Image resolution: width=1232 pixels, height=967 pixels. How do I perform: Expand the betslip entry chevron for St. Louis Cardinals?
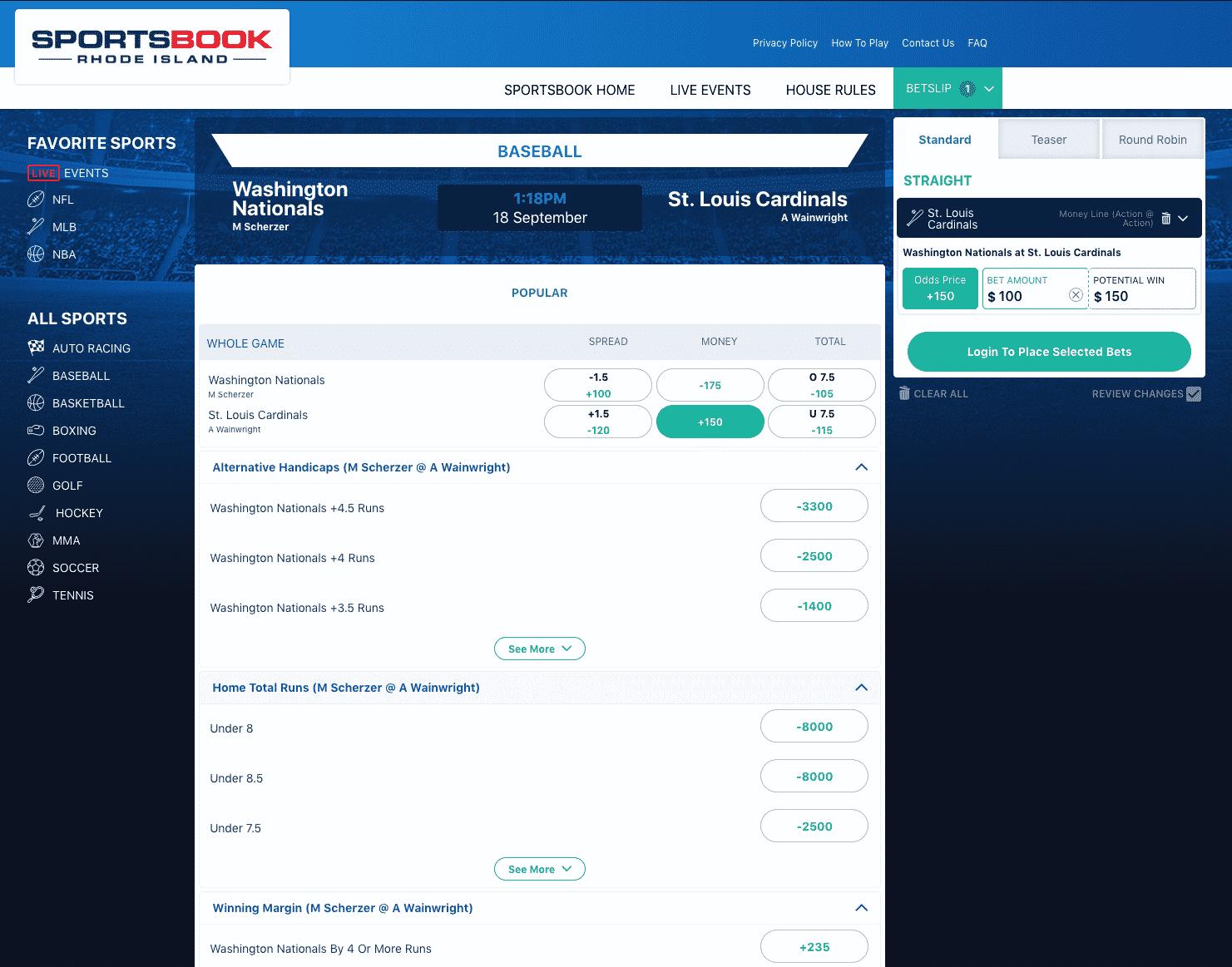click(x=1183, y=219)
